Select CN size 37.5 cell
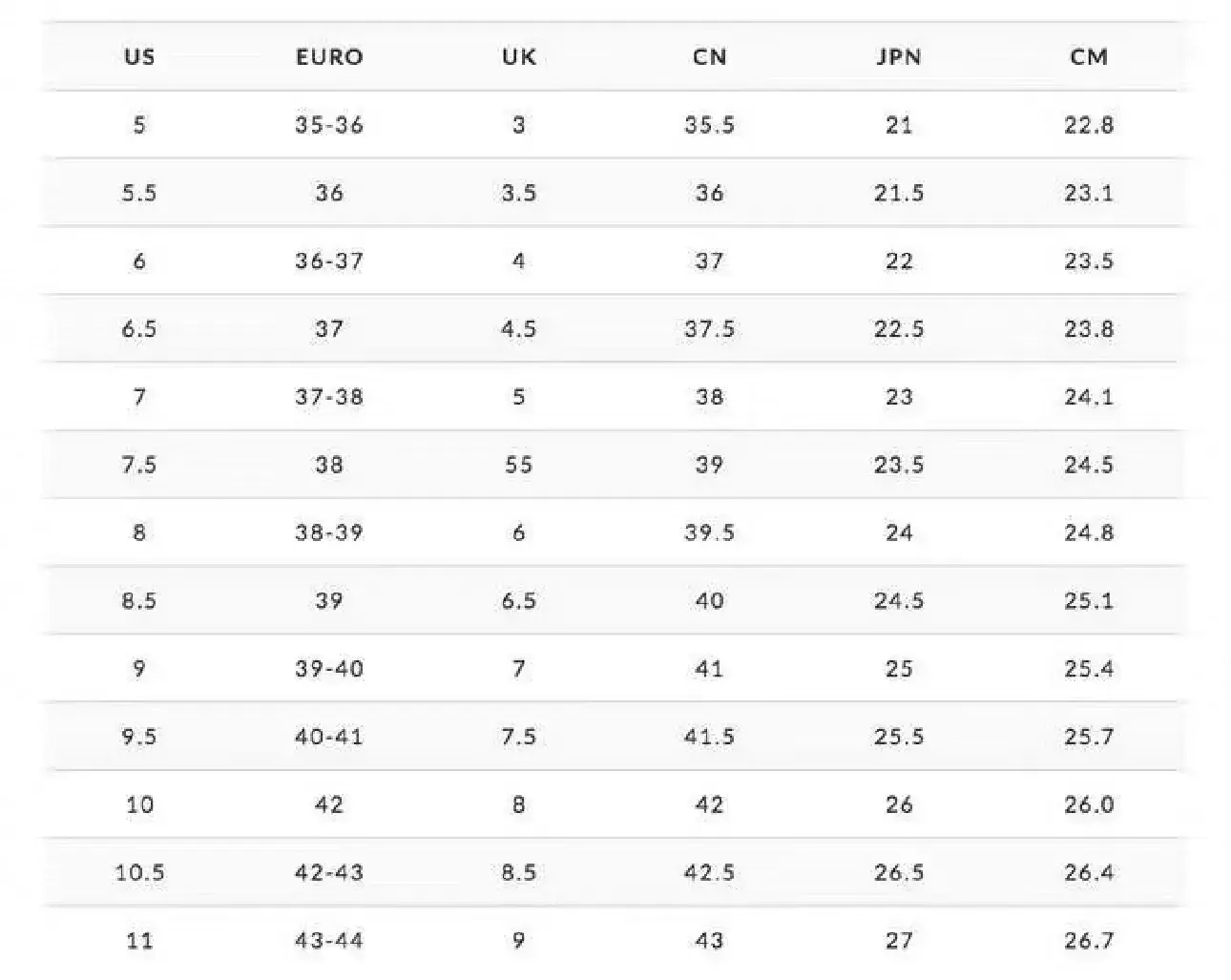 [x=709, y=329]
